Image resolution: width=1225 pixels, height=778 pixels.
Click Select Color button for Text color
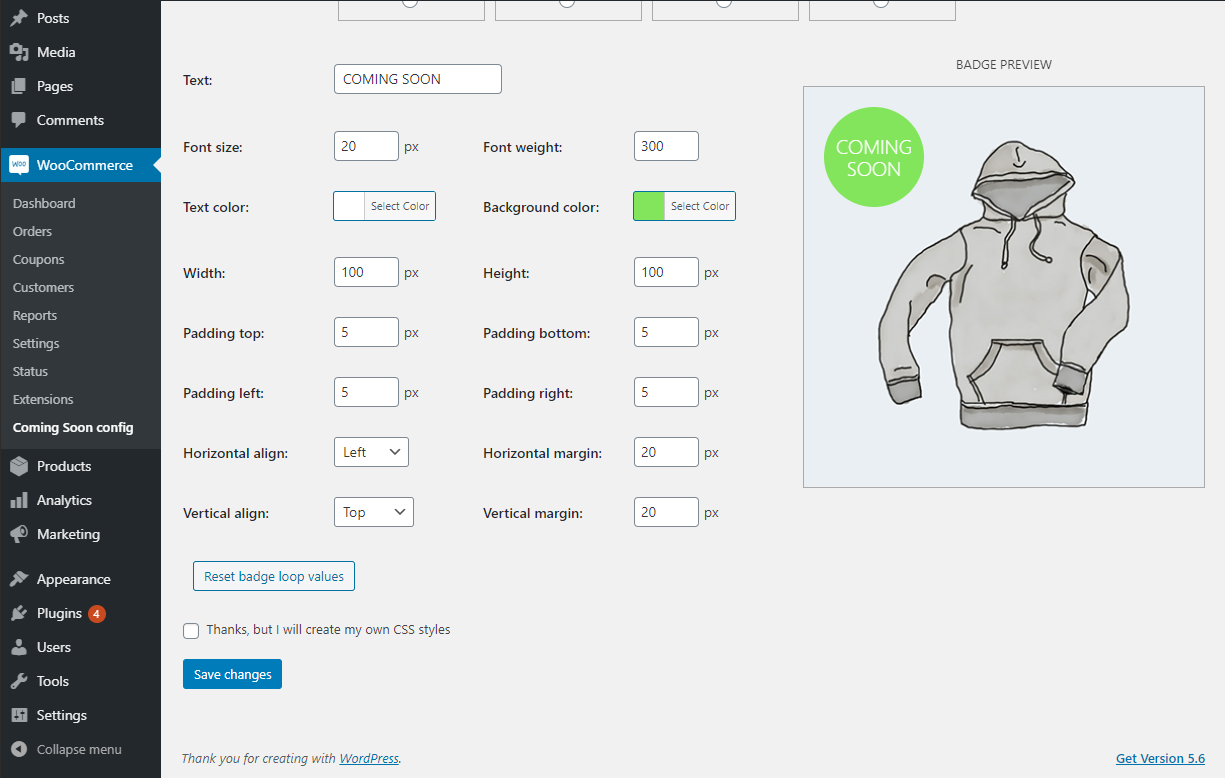point(400,206)
